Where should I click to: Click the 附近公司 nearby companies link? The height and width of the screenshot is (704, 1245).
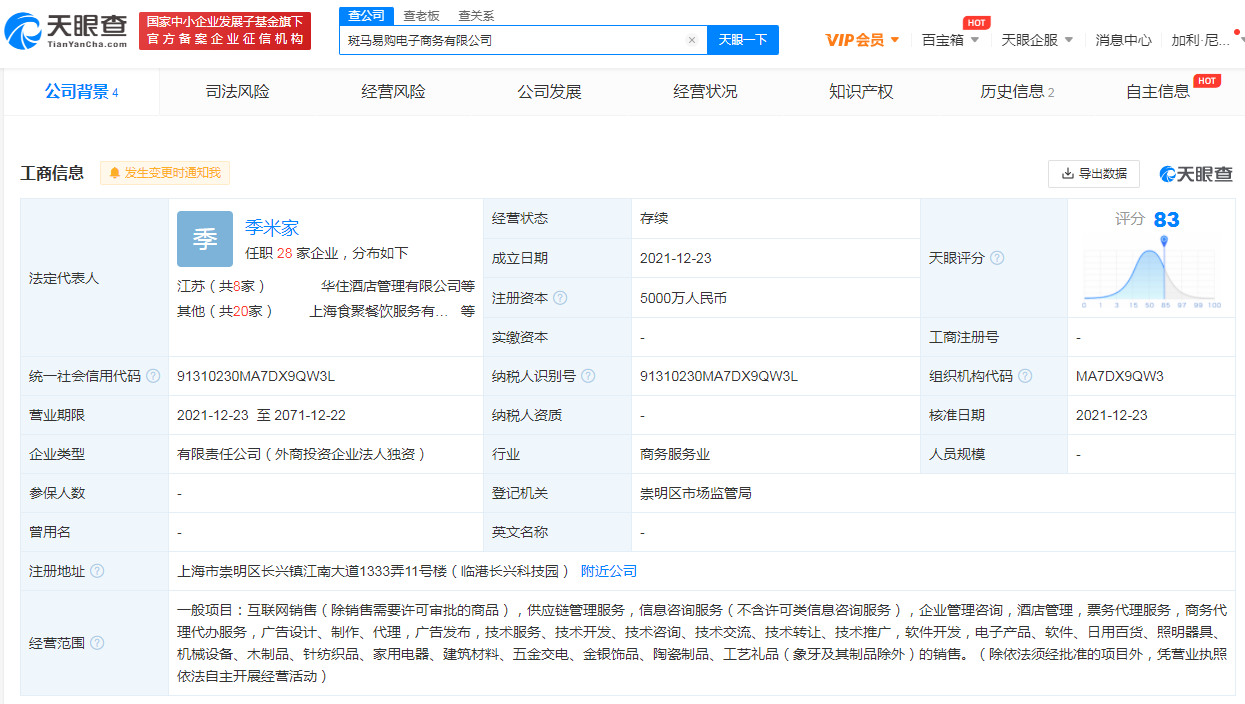coord(609,571)
